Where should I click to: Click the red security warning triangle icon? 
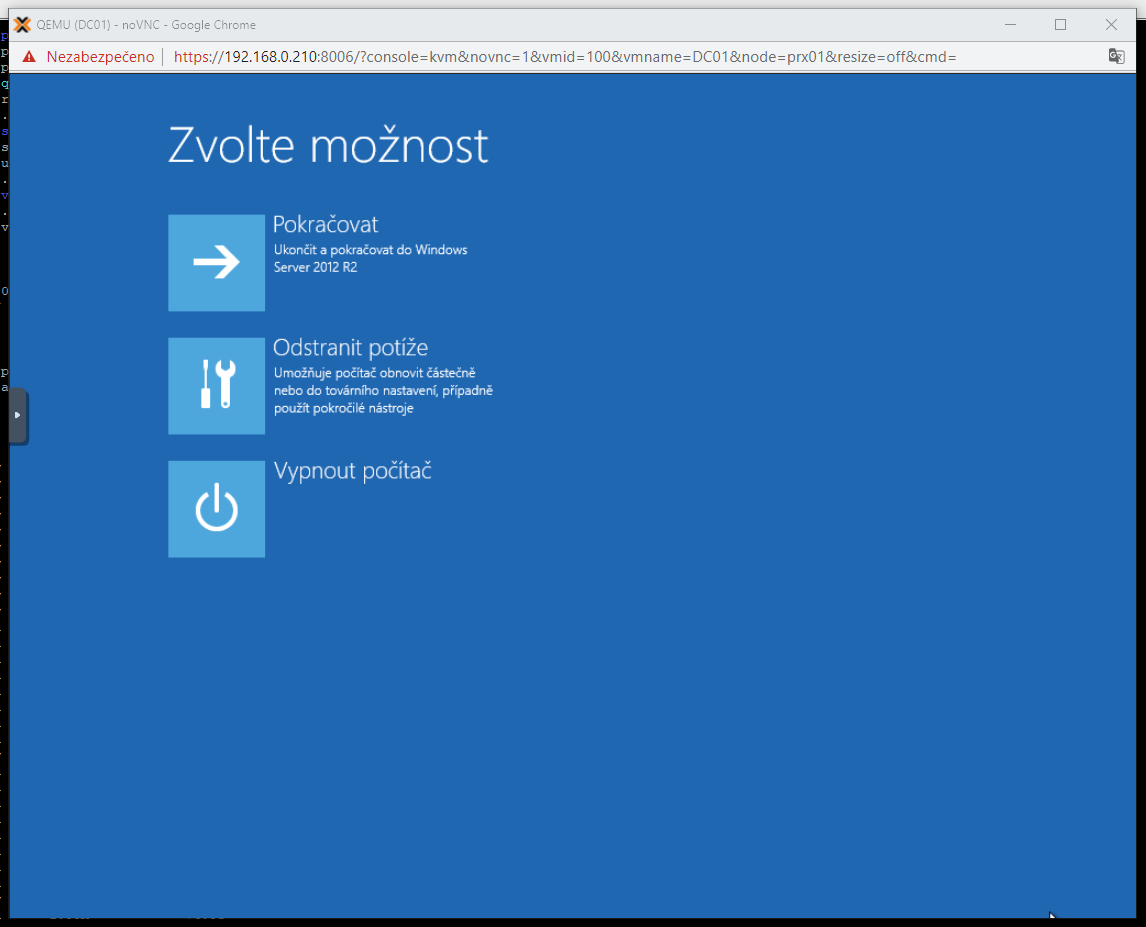tap(29, 57)
